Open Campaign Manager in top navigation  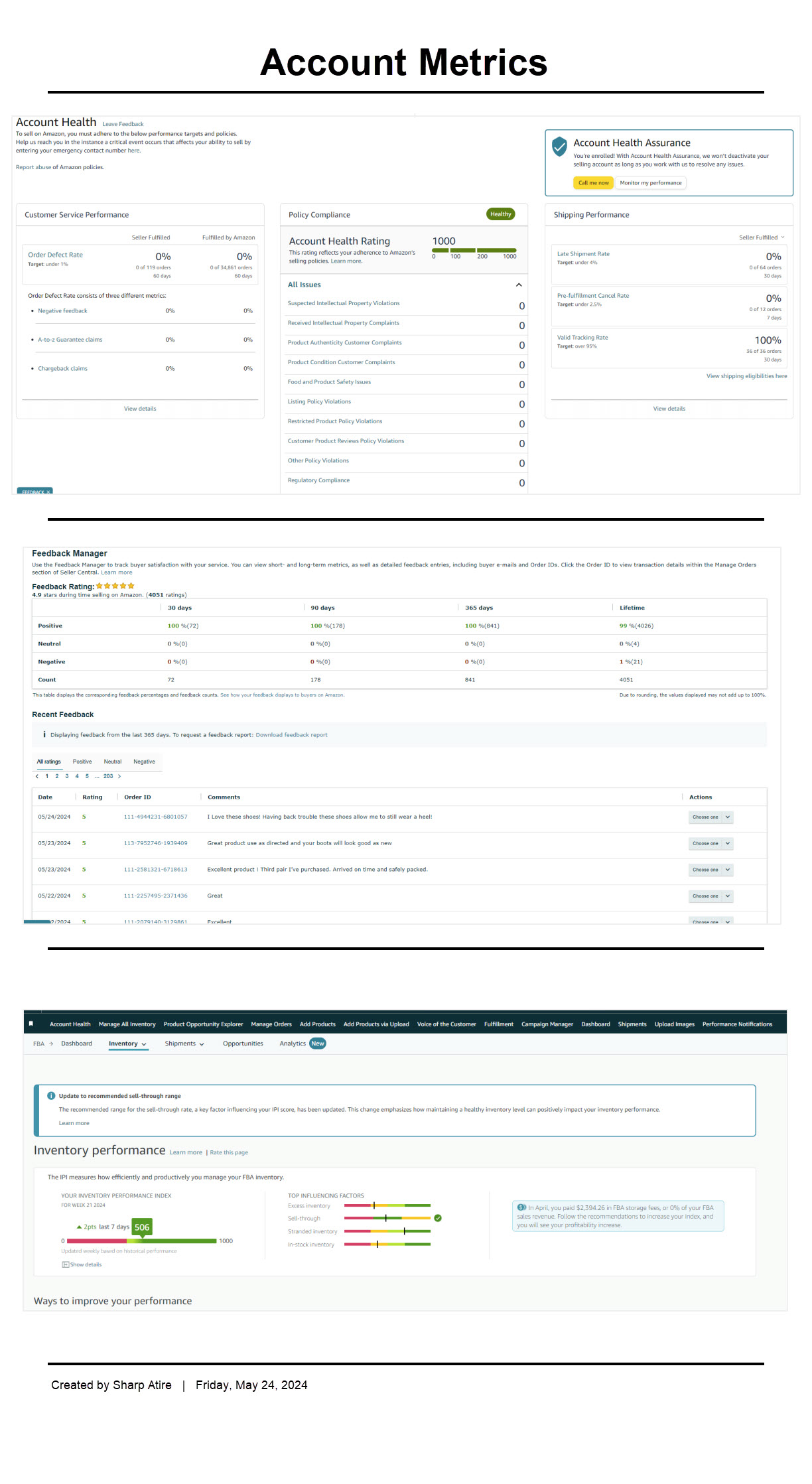547,1024
